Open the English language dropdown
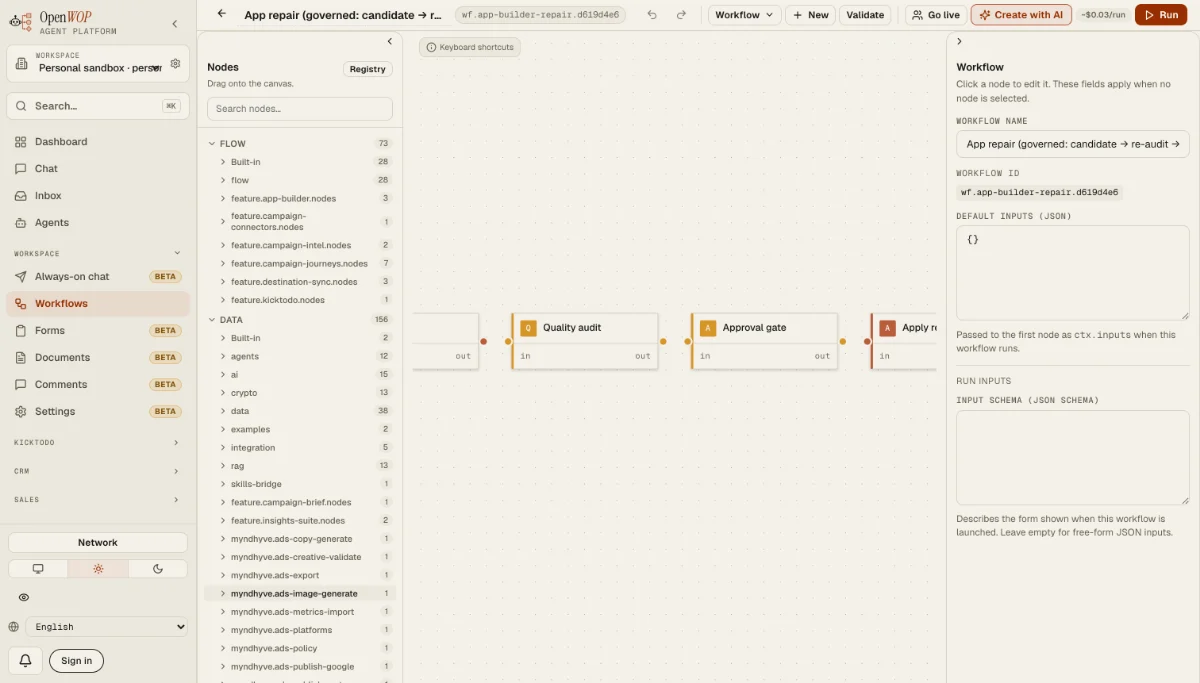Image resolution: width=1200 pixels, height=683 pixels. [107, 627]
